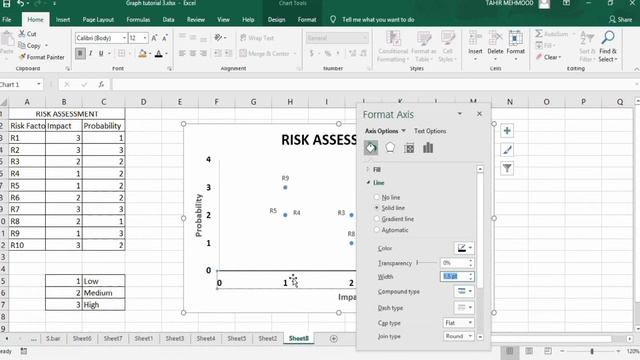This screenshot has width=640, height=360.
Task: Click the fill color bucket icon
Action: tap(142, 53)
